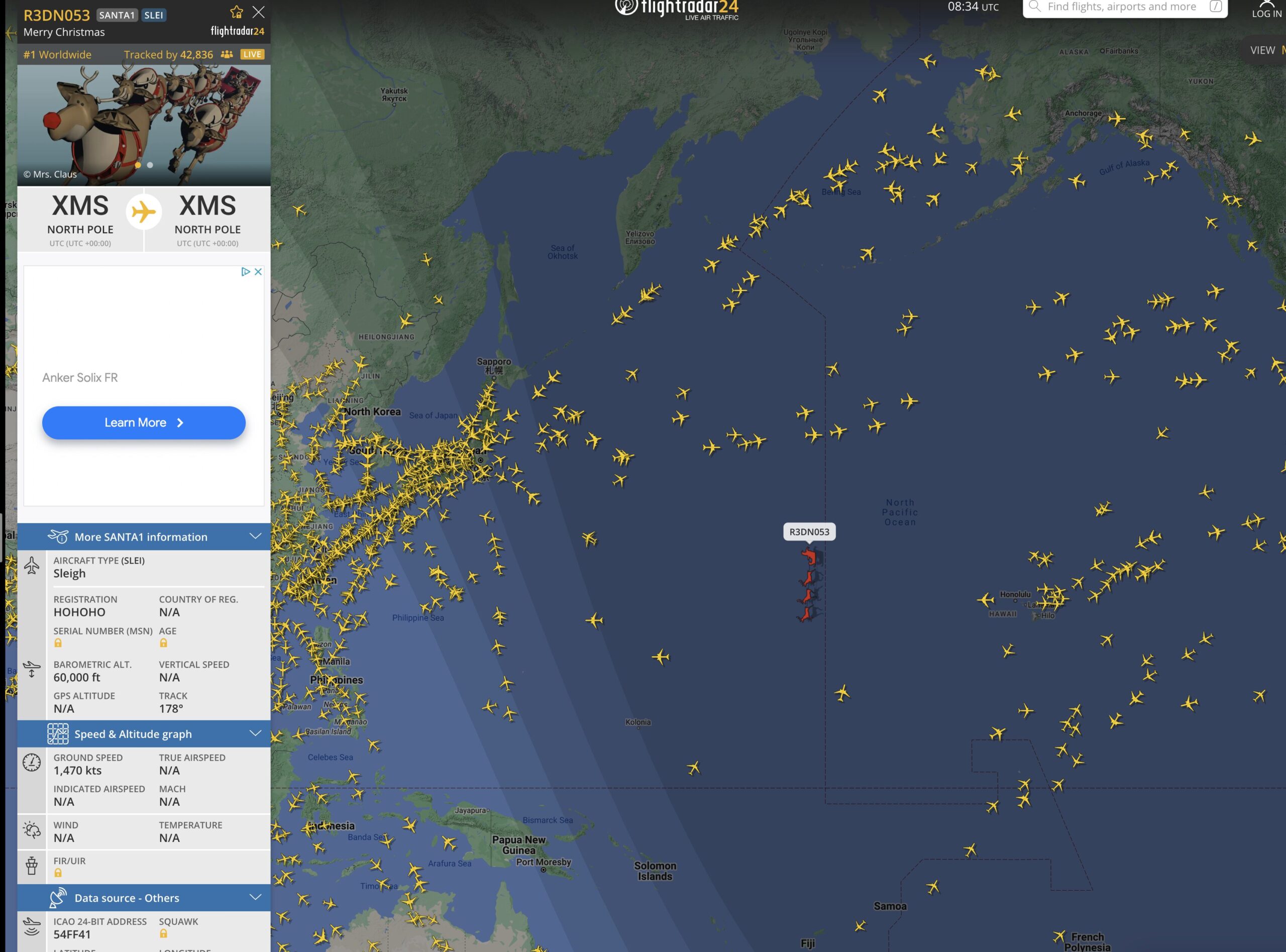1286x952 pixels.
Task: Click the Speed & Altitude graph icon
Action: pyautogui.click(x=58, y=733)
